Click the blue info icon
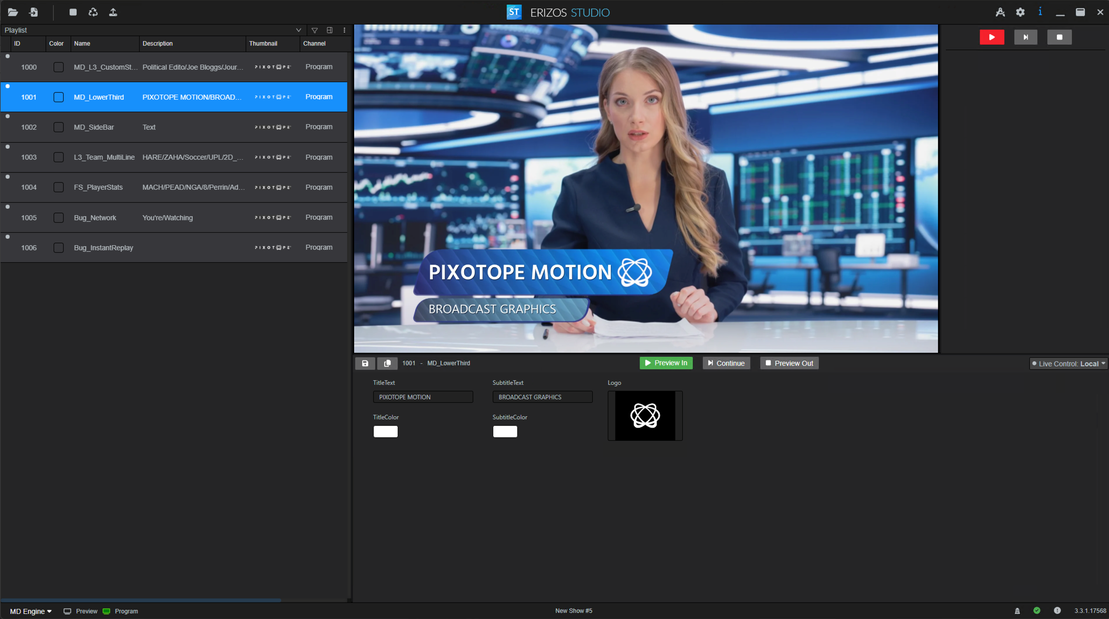1109x619 pixels. [1040, 12]
